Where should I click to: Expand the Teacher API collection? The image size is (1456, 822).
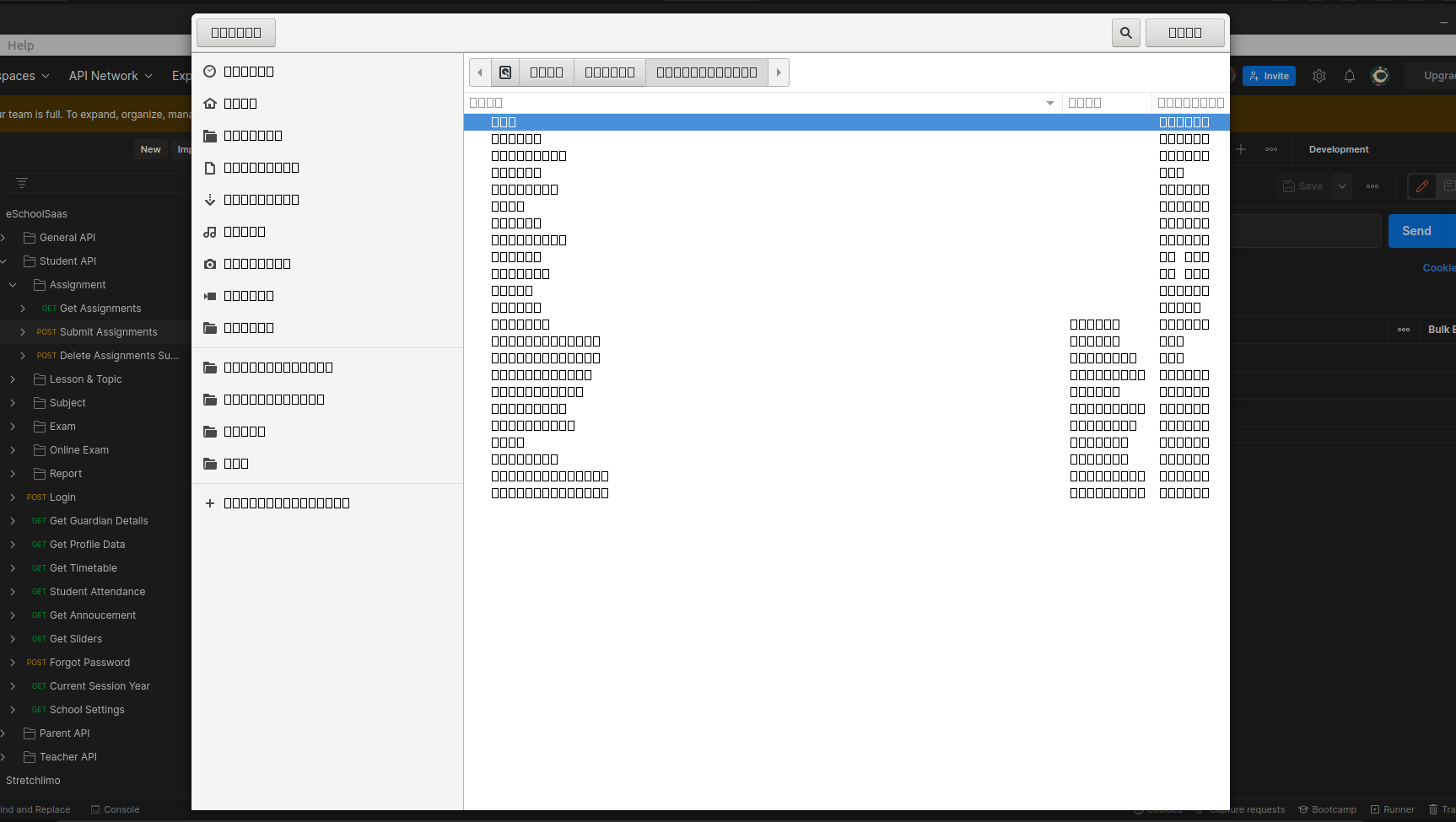[x=13, y=756]
